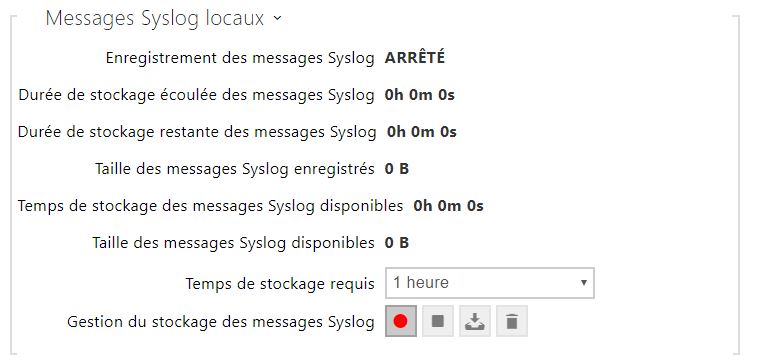The width and height of the screenshot is (759, 363).
Task: Stop Syslog message recording with the square button
Action: tap(438, 321)
